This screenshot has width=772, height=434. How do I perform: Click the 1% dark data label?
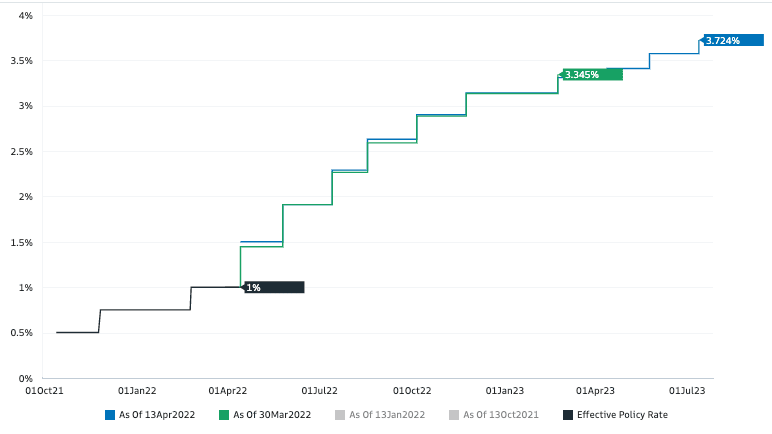point(273,287)
